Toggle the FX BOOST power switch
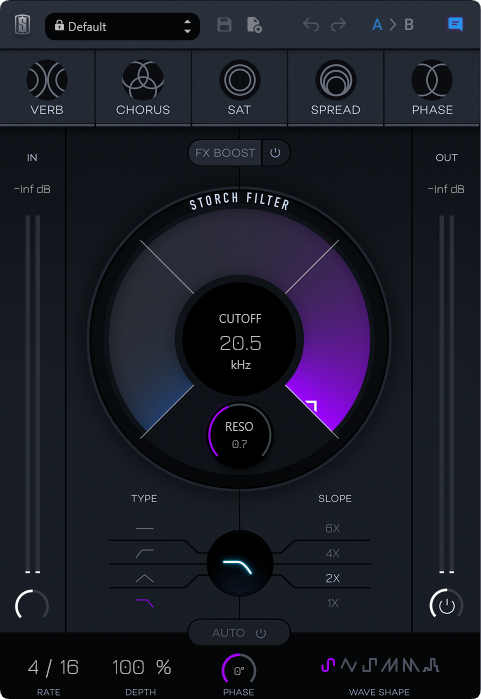 point(275,153)
